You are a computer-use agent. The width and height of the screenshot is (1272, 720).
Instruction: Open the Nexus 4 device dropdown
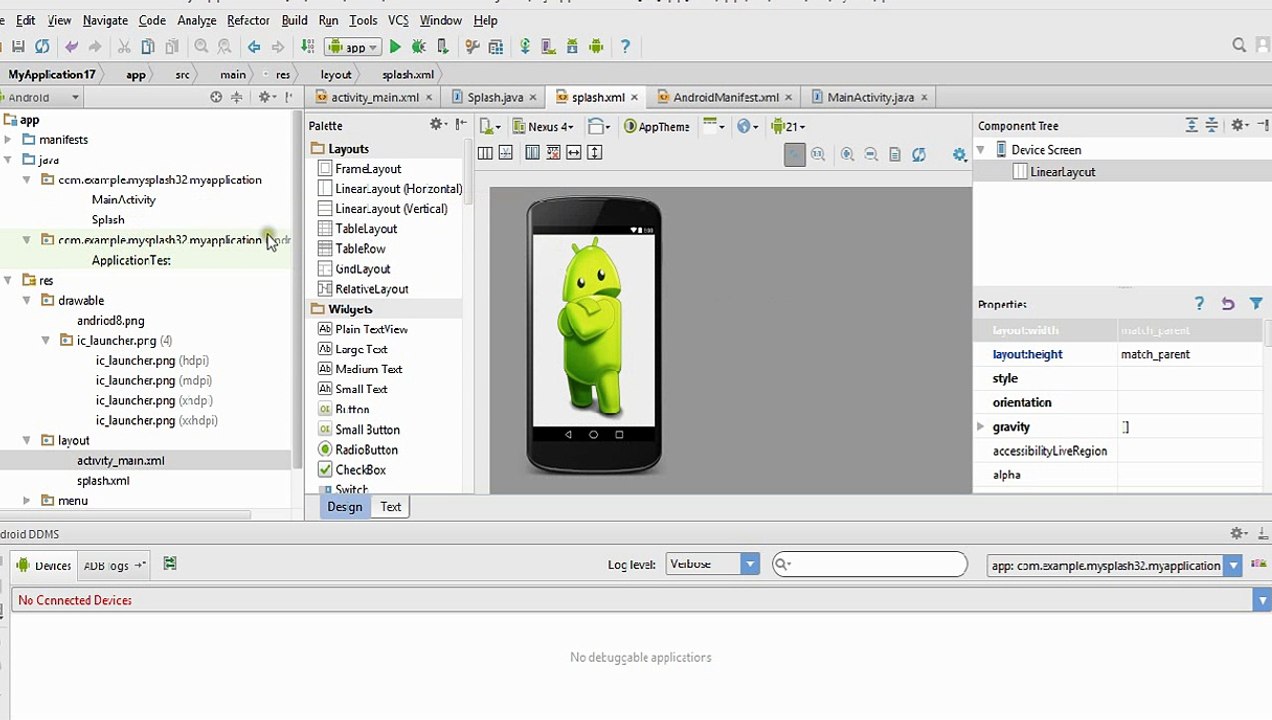point(543,126)
